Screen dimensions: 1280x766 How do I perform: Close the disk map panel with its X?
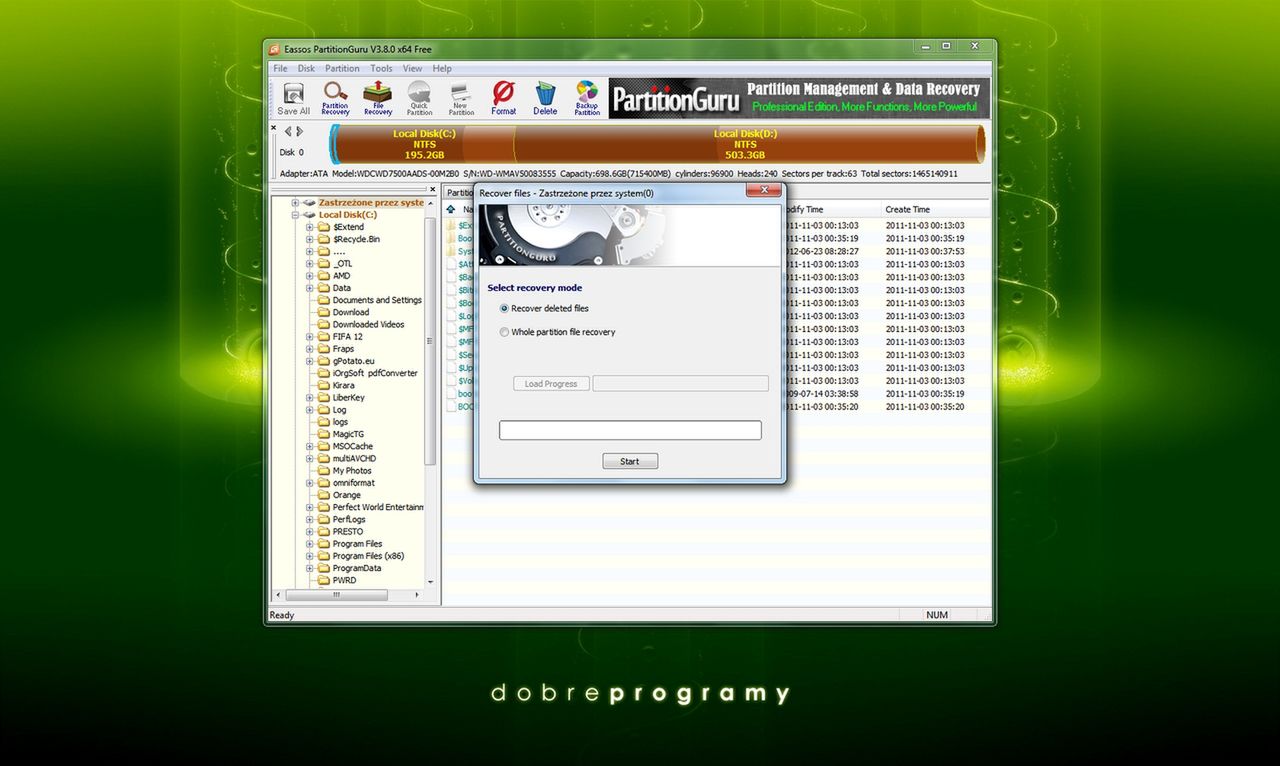[x=274, y=128]
